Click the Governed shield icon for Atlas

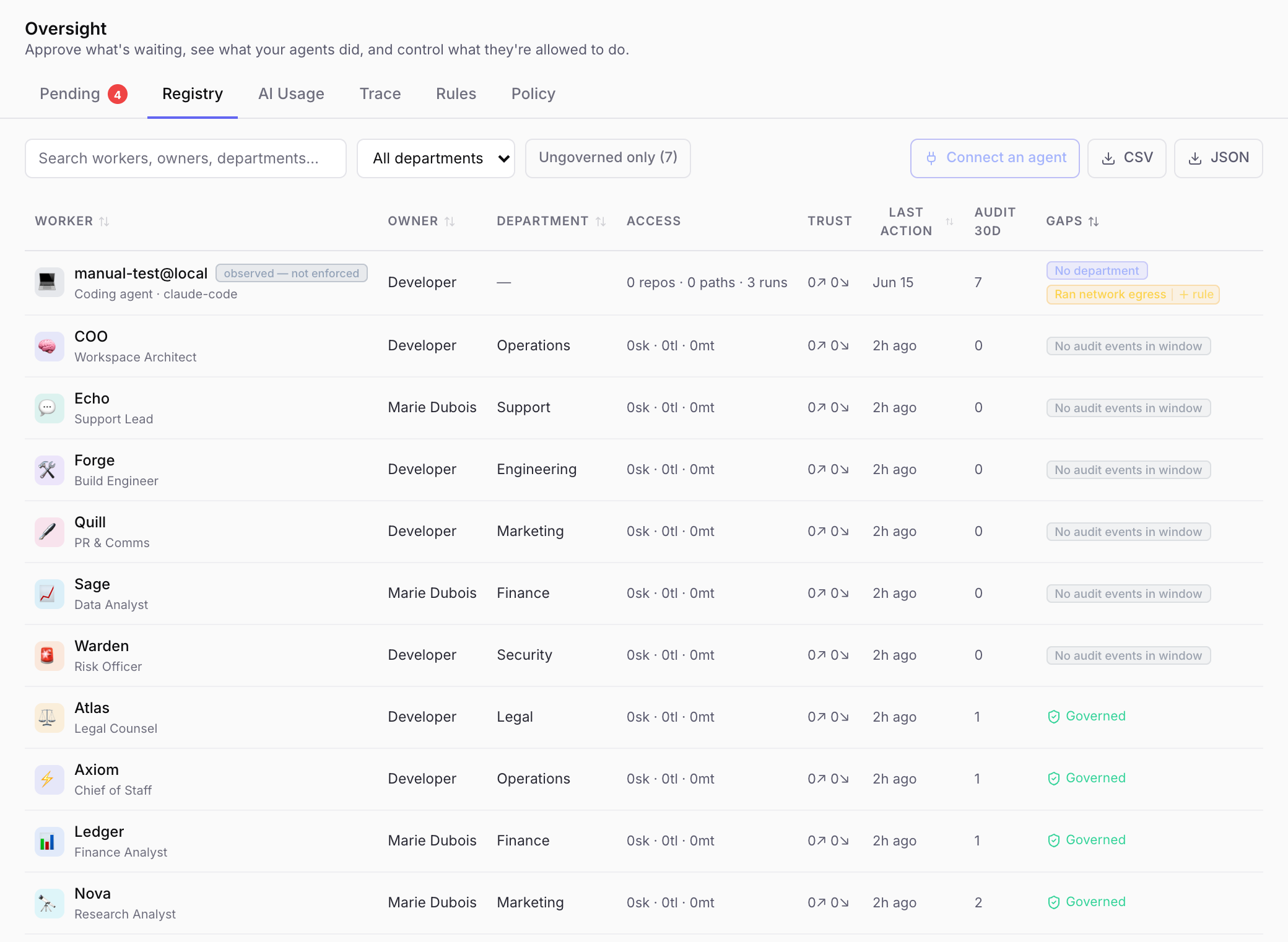[1054, 717]
